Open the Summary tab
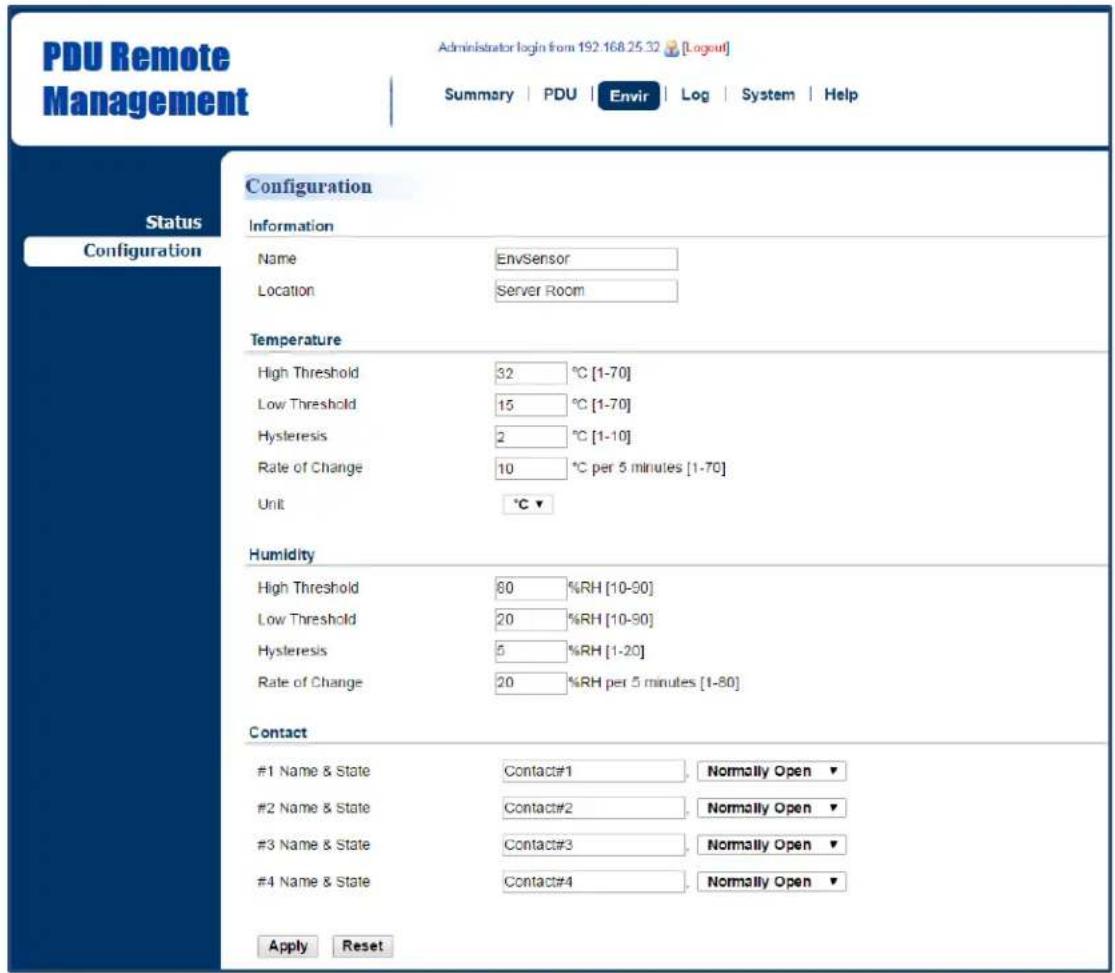Viewport: 1115px width, 973px height. tap(479, 95)
